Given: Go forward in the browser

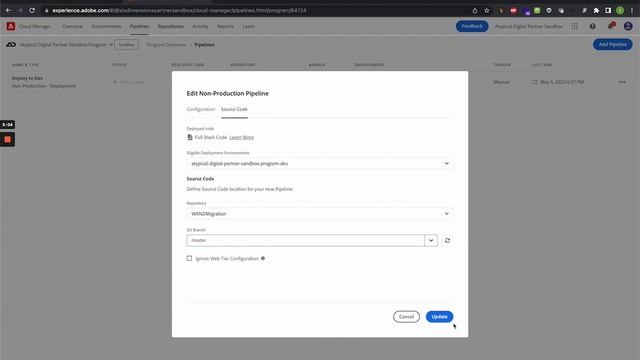Looking at the screenshot, I should click(20, 10).
